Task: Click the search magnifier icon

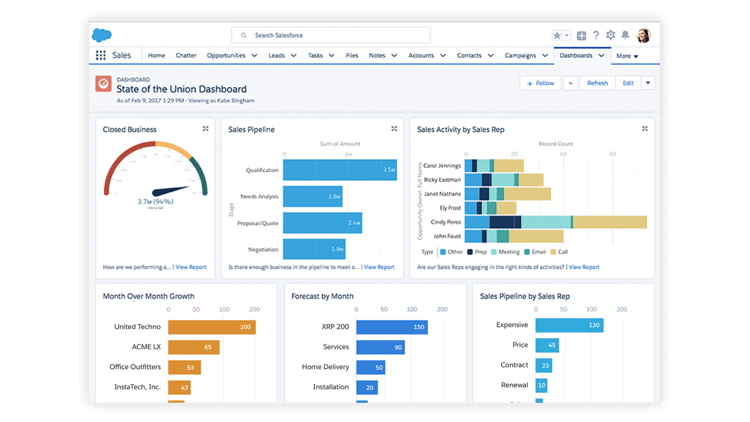Action: [x=244, y=35]
